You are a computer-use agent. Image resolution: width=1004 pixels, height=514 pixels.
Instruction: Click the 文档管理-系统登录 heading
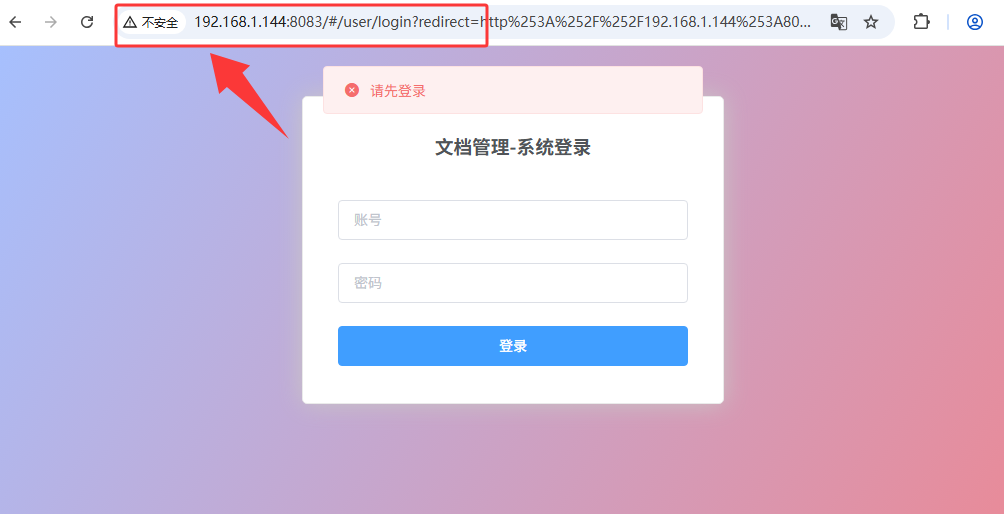coord(513,148)
